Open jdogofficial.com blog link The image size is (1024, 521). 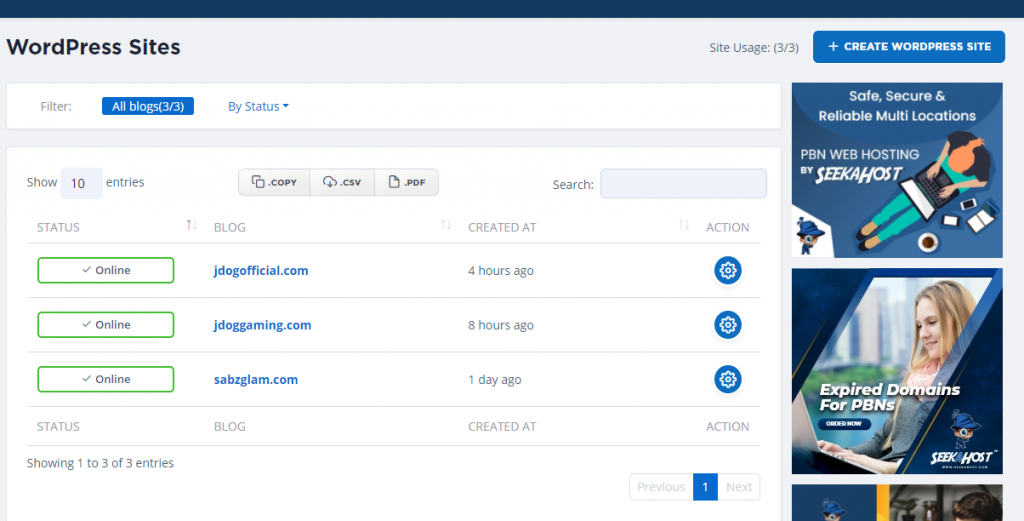click(x=261, y=270)
